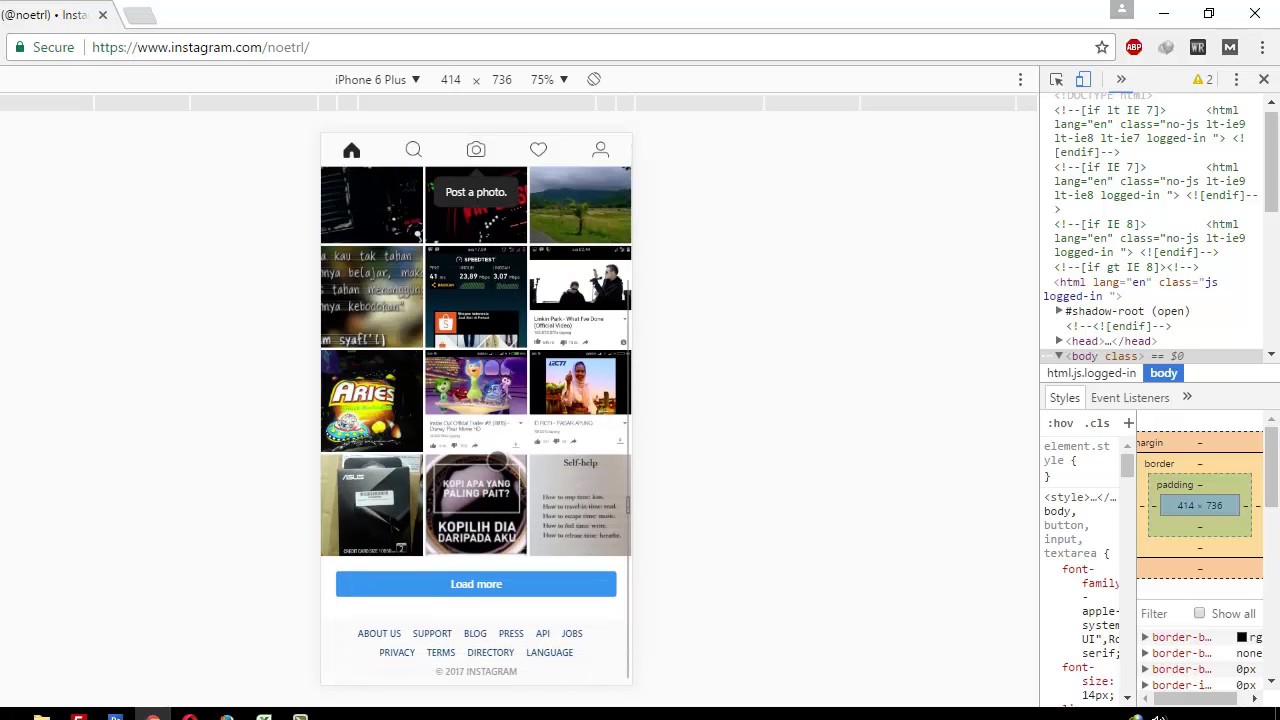The image size is (1280, 720).
Task: Toggle the :hov element state button
Action: [1060, 423]
